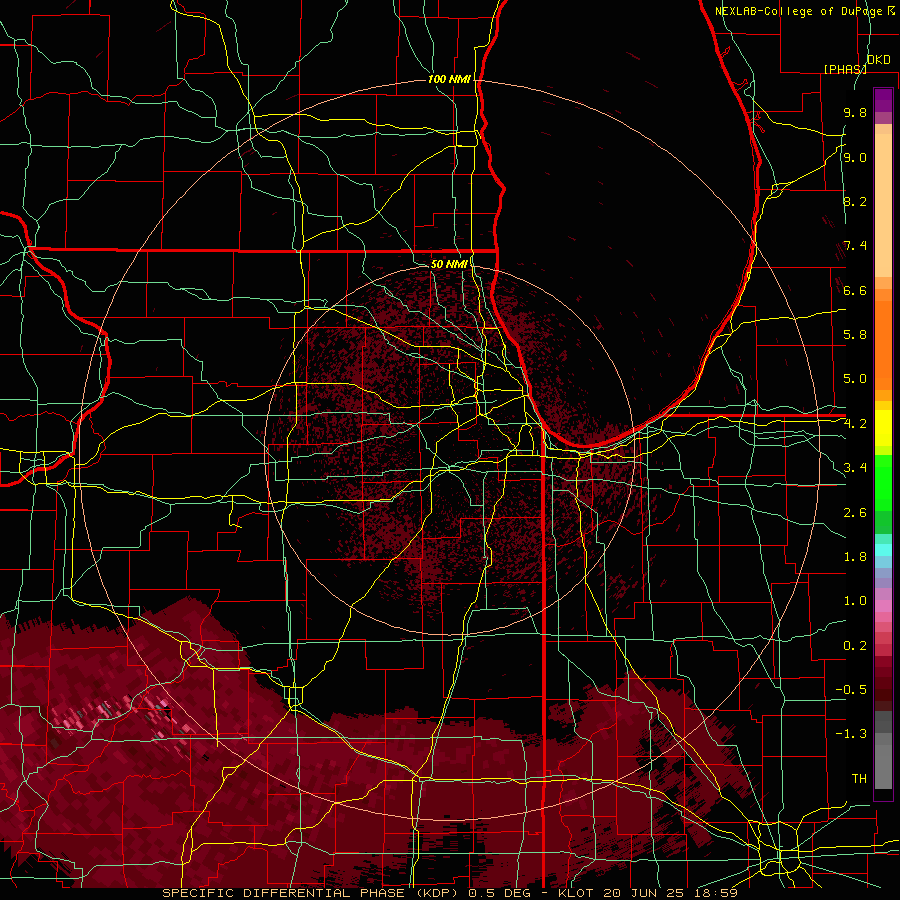Click the TH threshold label
The height and width of the screenshot is (900, 900).
pyautogui.click(x=859, y=779)
